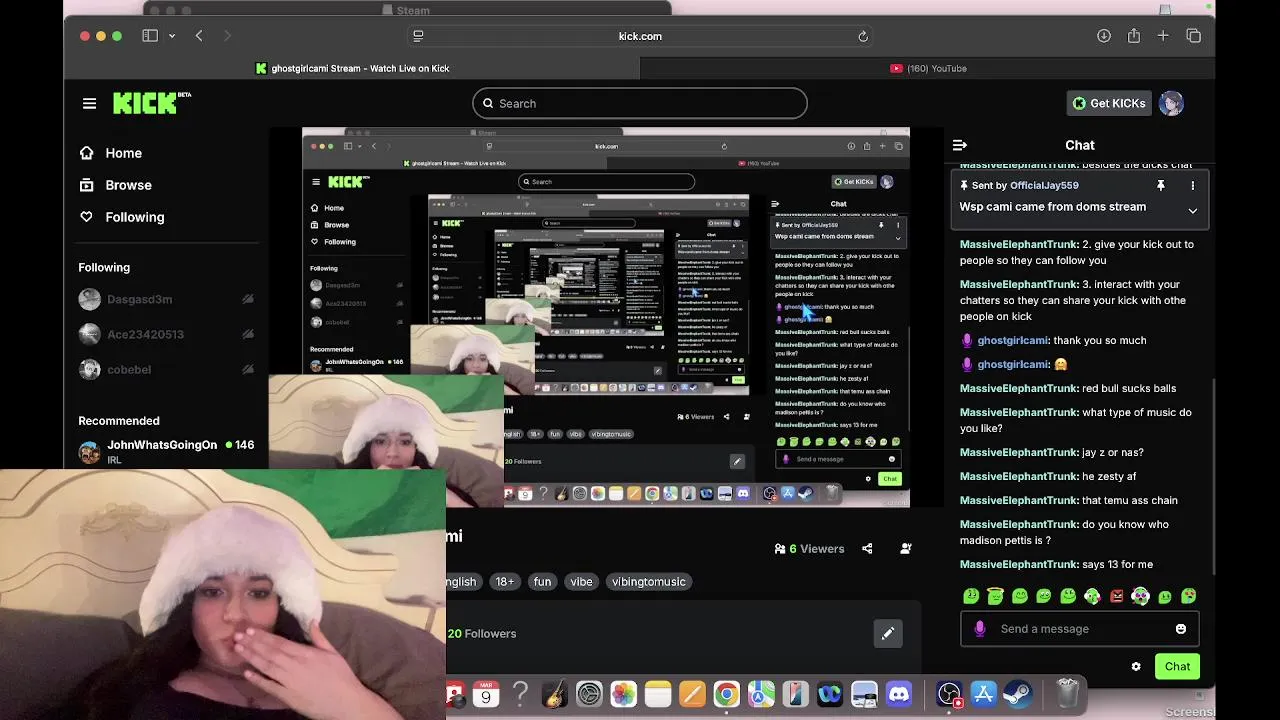This screenshot has height=720, width=1280.
Task: Insert the angry red emote
Action: 1116,596
